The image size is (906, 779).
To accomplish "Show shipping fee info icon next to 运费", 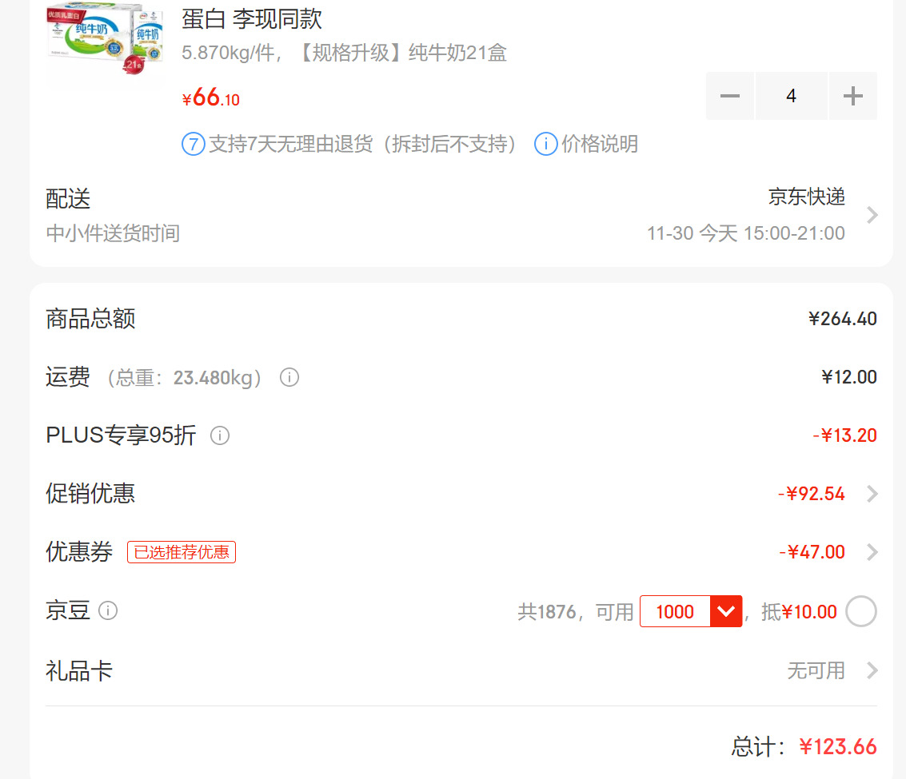I will point(289,377).
